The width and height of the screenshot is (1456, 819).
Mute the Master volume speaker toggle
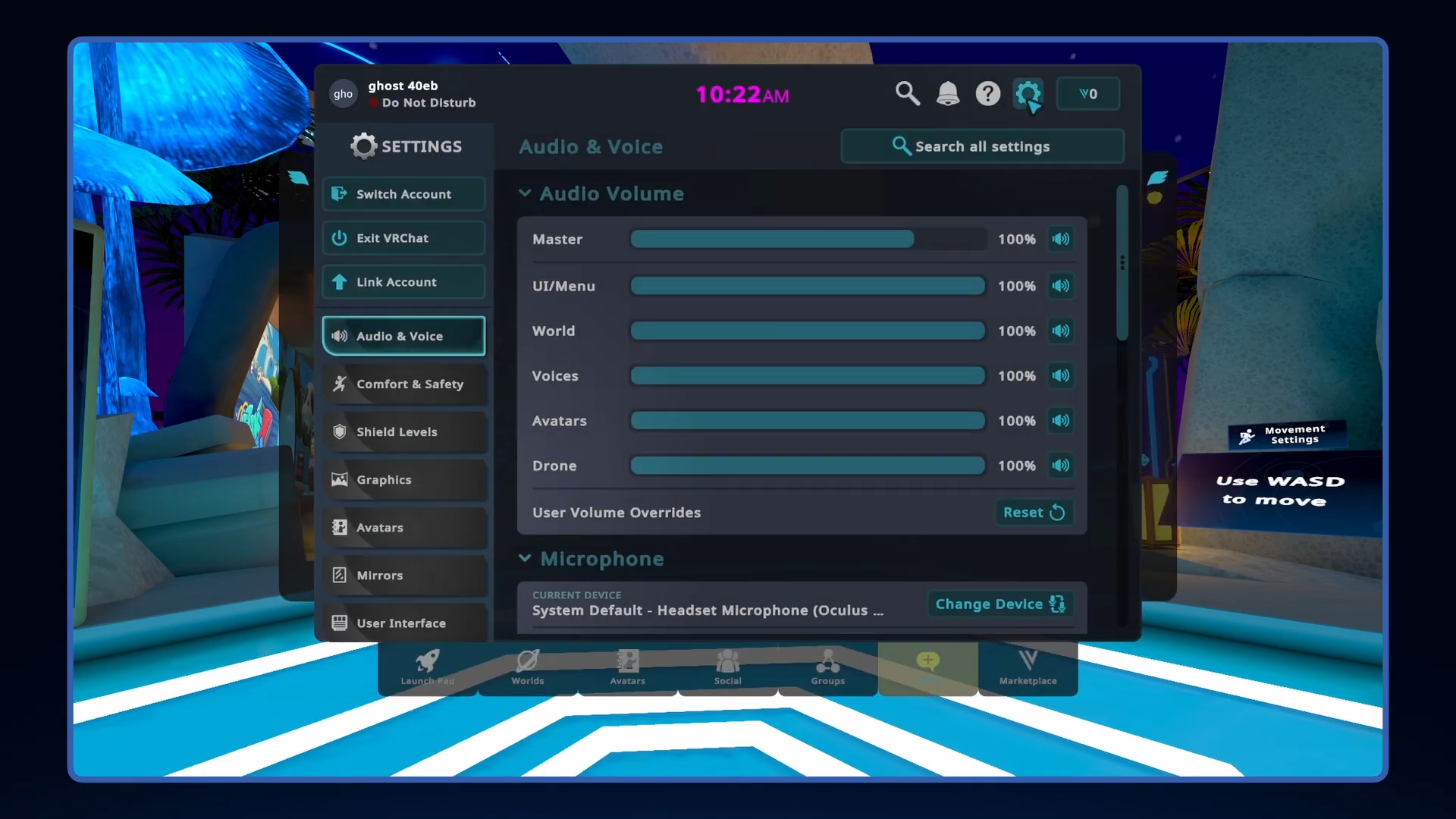[1060, 239]
